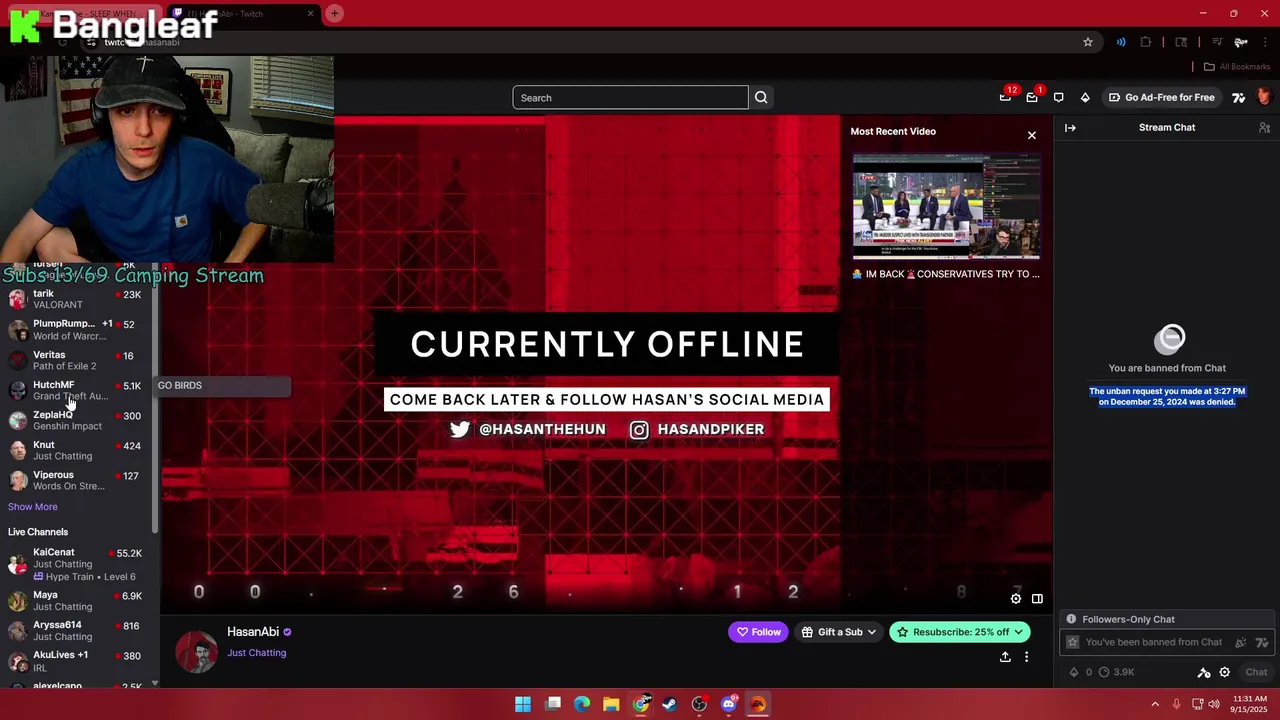
Task: Open ZeplaHQ Genshin Impact channel
Action: tap(76, 420)
